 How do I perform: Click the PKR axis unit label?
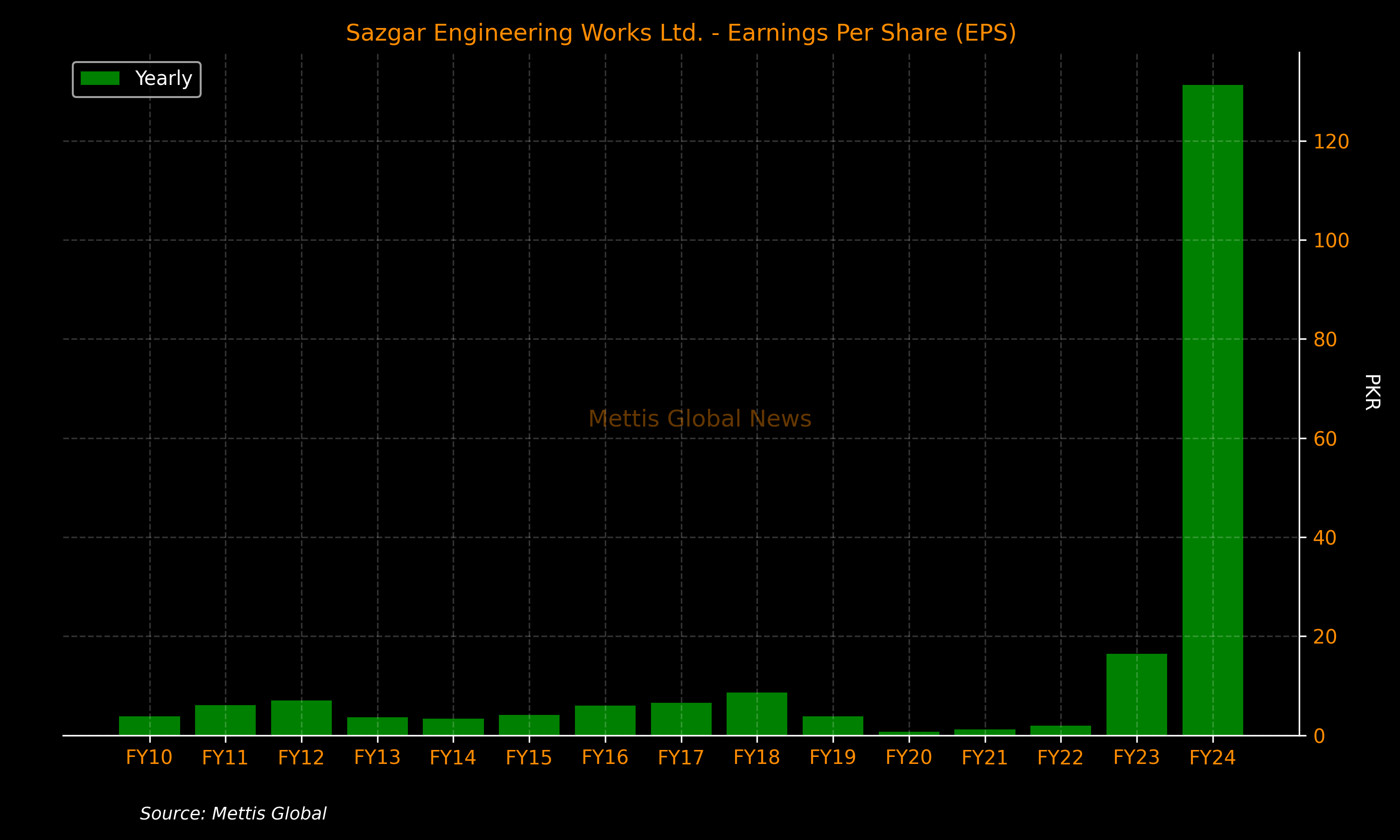click(1372, 392)
